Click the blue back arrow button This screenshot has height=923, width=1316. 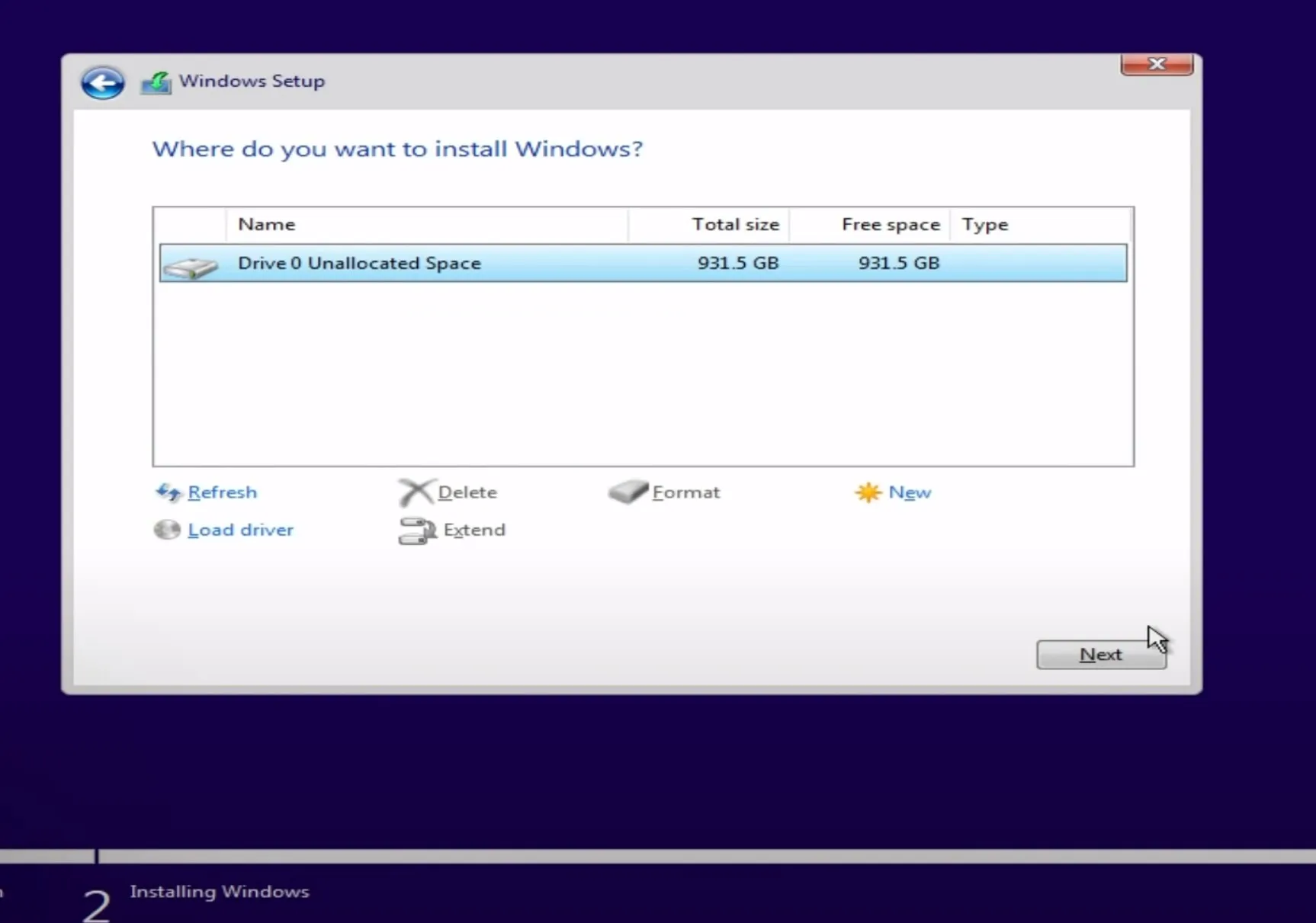102,82
